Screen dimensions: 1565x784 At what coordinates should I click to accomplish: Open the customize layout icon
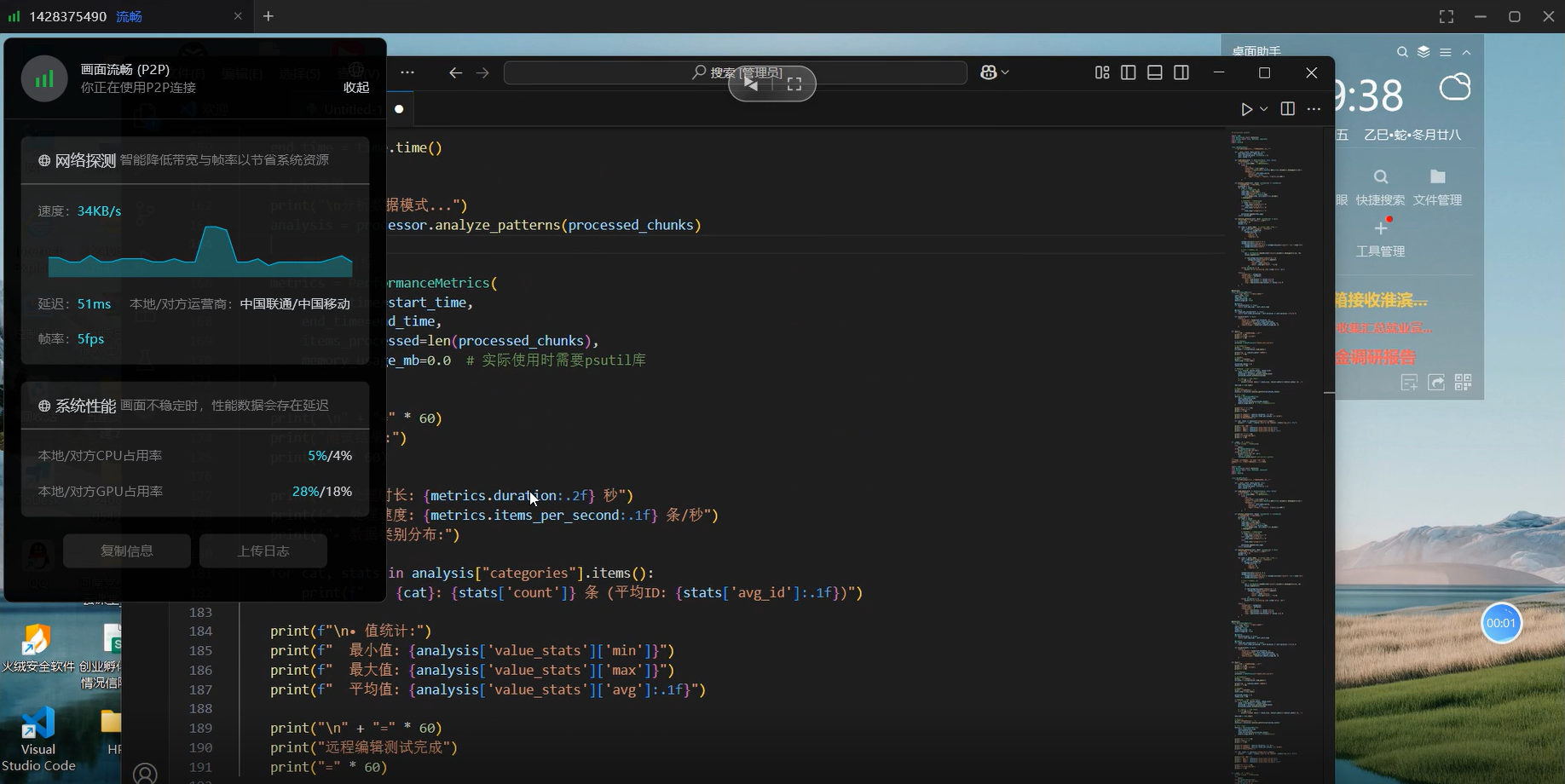click(1102, 72)
